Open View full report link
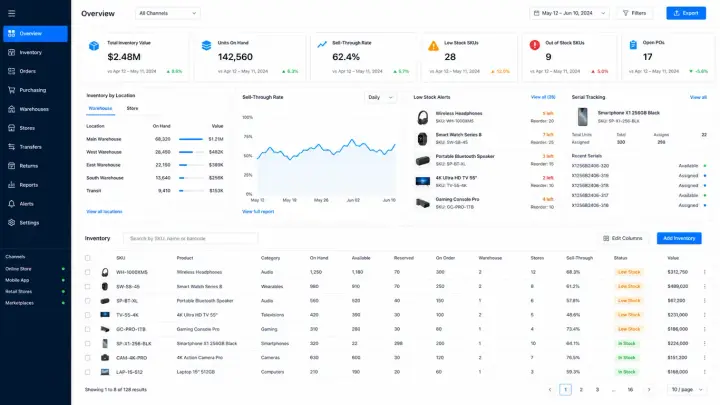 (258, 212)
